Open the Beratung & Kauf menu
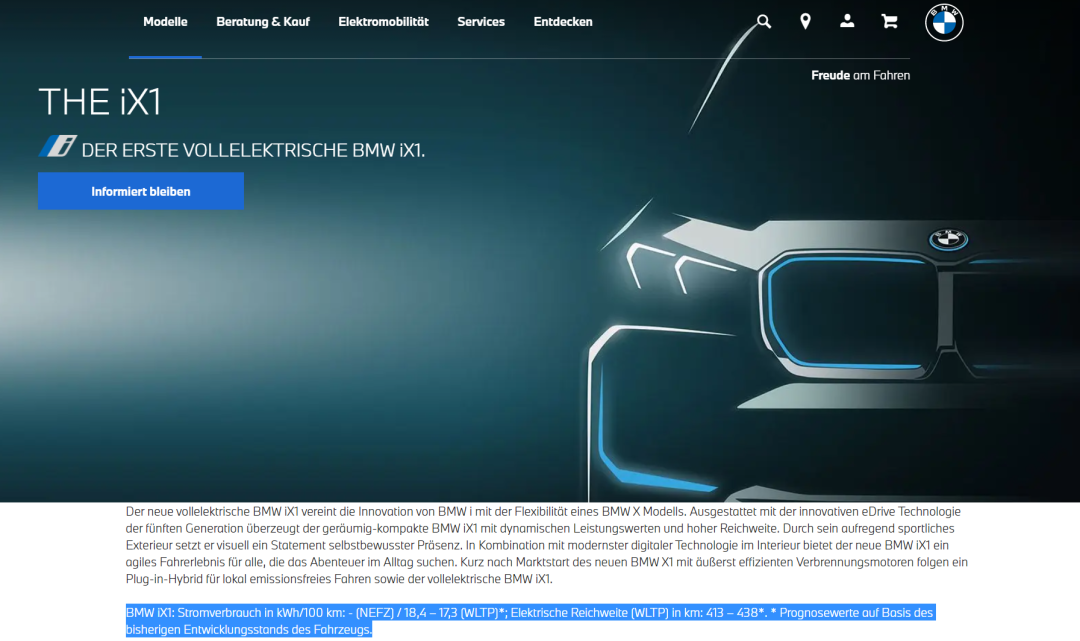The height and width of the screenshot is (641, 1080). tap(263, 22)
